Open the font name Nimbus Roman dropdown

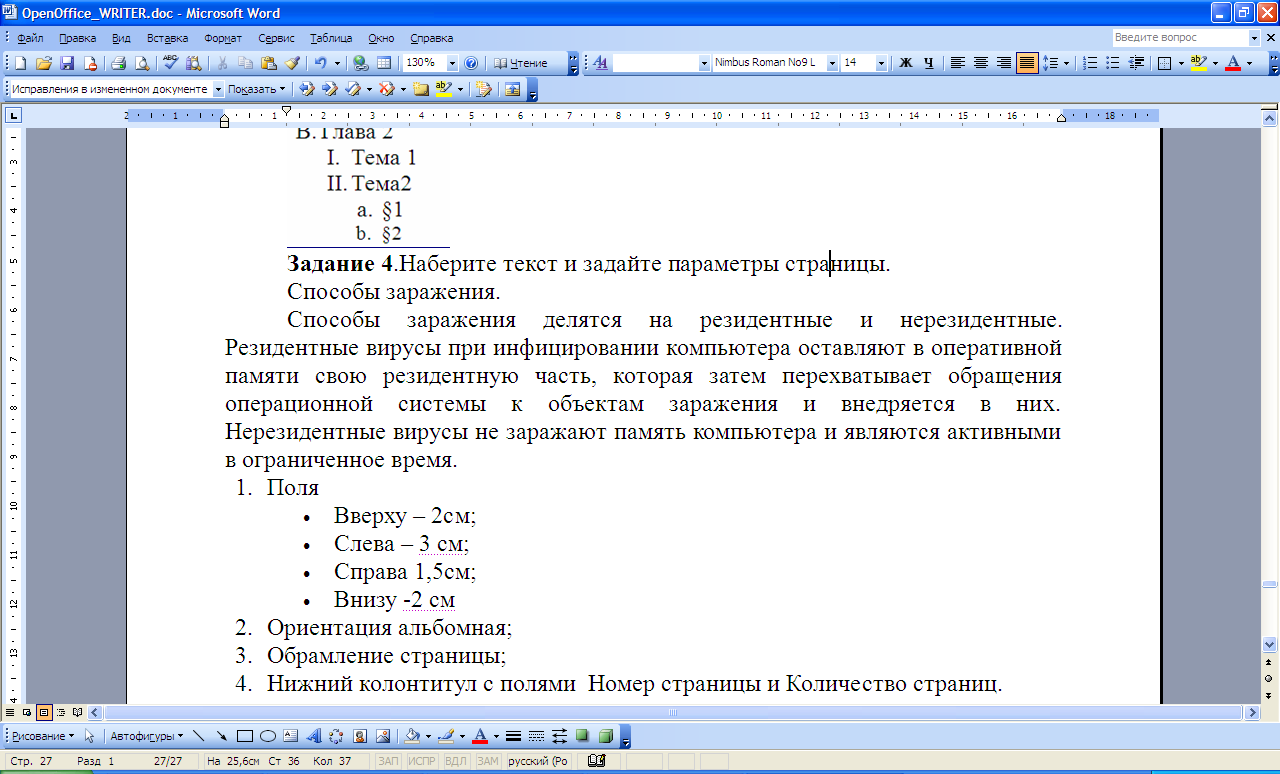(x=830, y=63)
